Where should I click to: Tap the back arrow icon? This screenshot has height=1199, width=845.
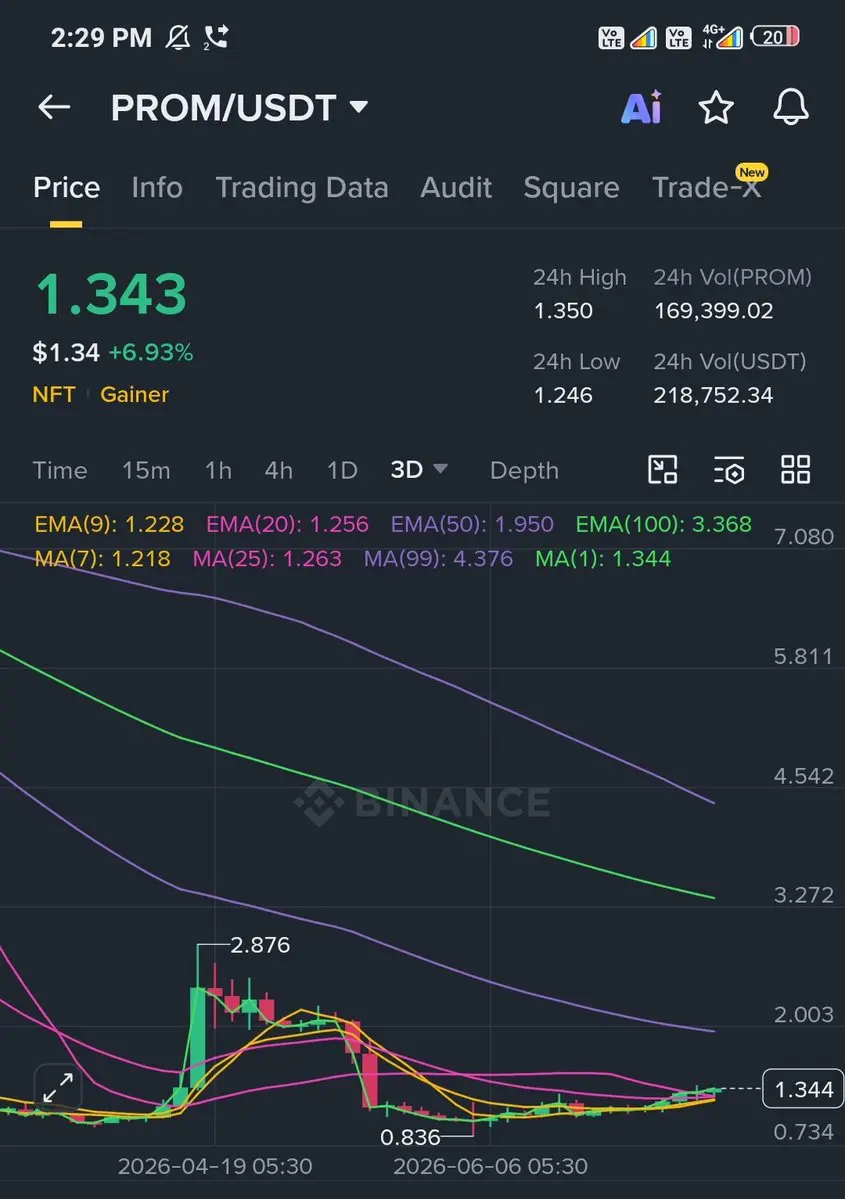[x=54, y=107]
